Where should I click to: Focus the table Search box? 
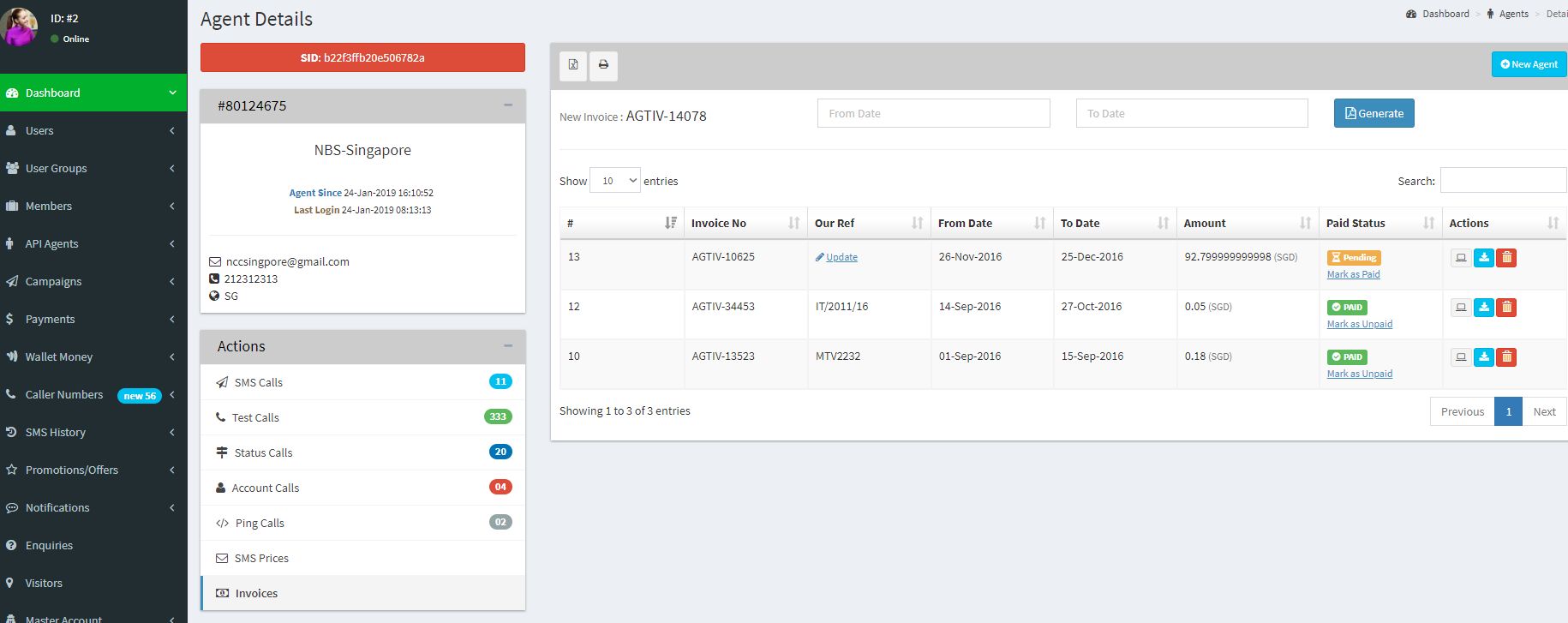point(1504,181)
